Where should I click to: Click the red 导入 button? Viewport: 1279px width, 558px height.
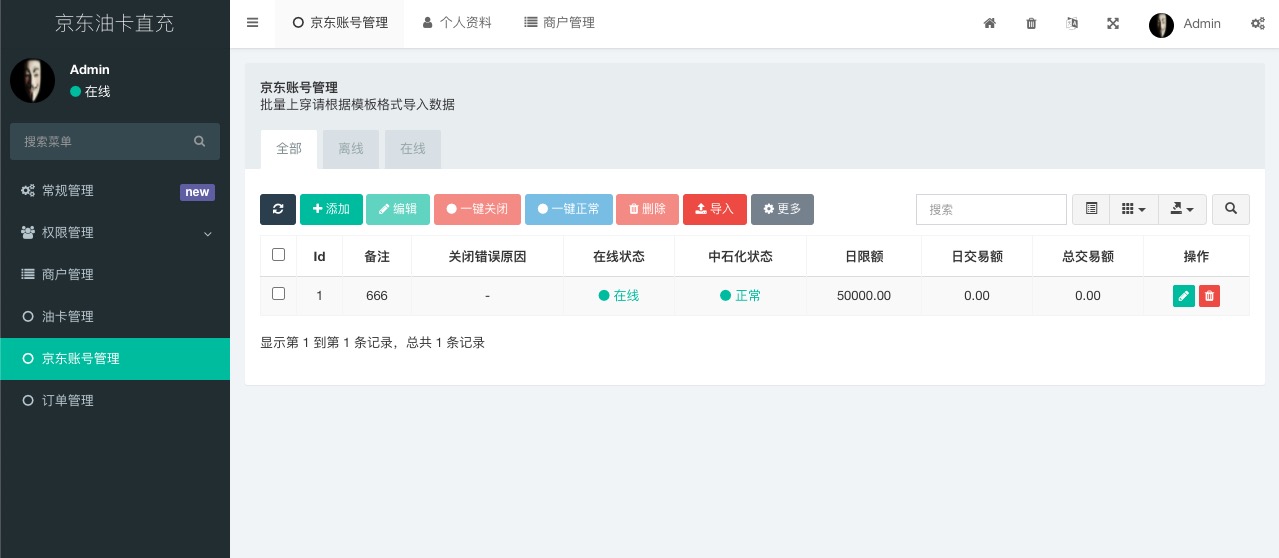[715, 209]
